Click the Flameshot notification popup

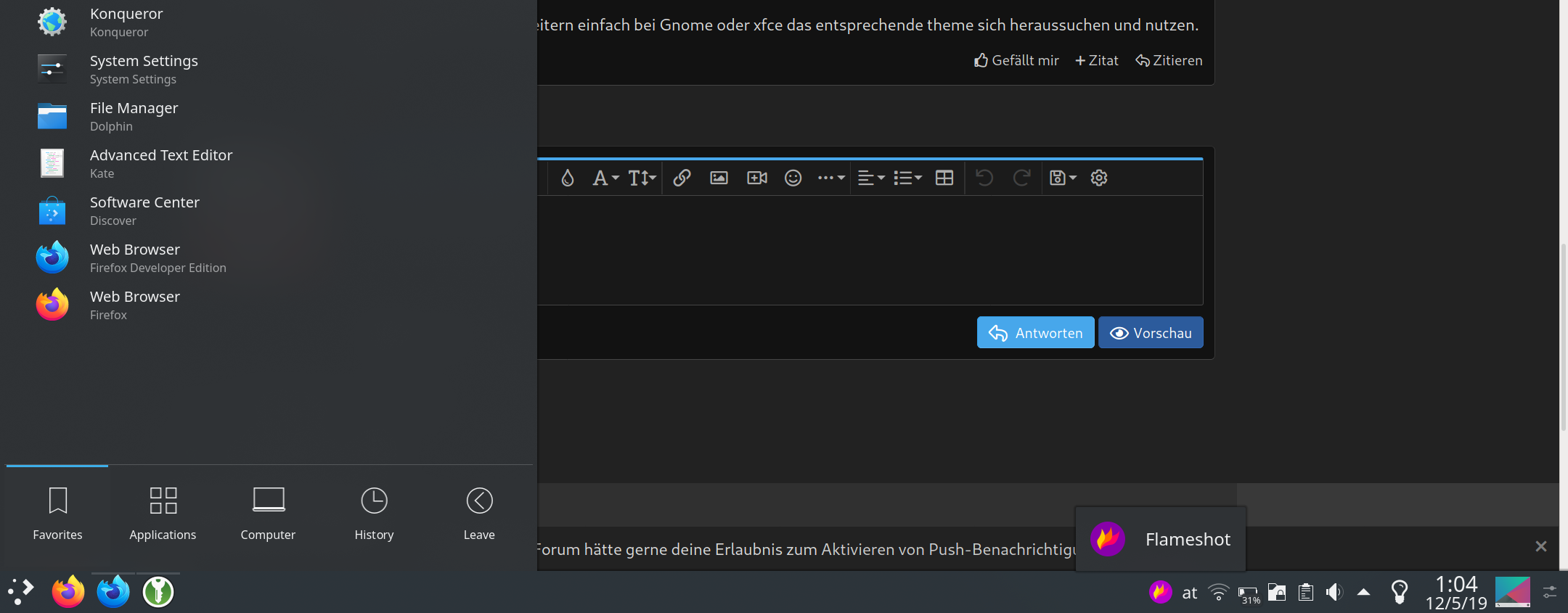1161,539
